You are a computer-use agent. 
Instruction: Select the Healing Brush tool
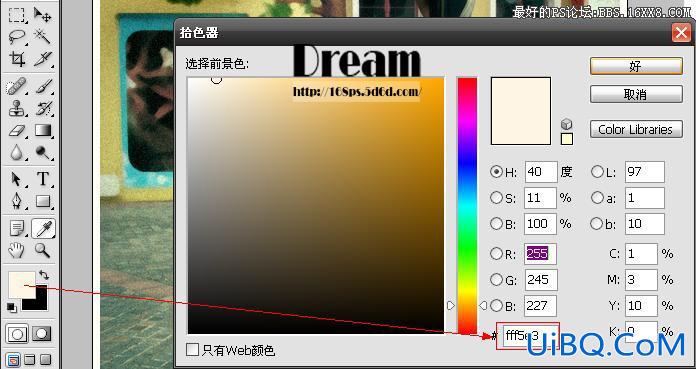(17, 87)
